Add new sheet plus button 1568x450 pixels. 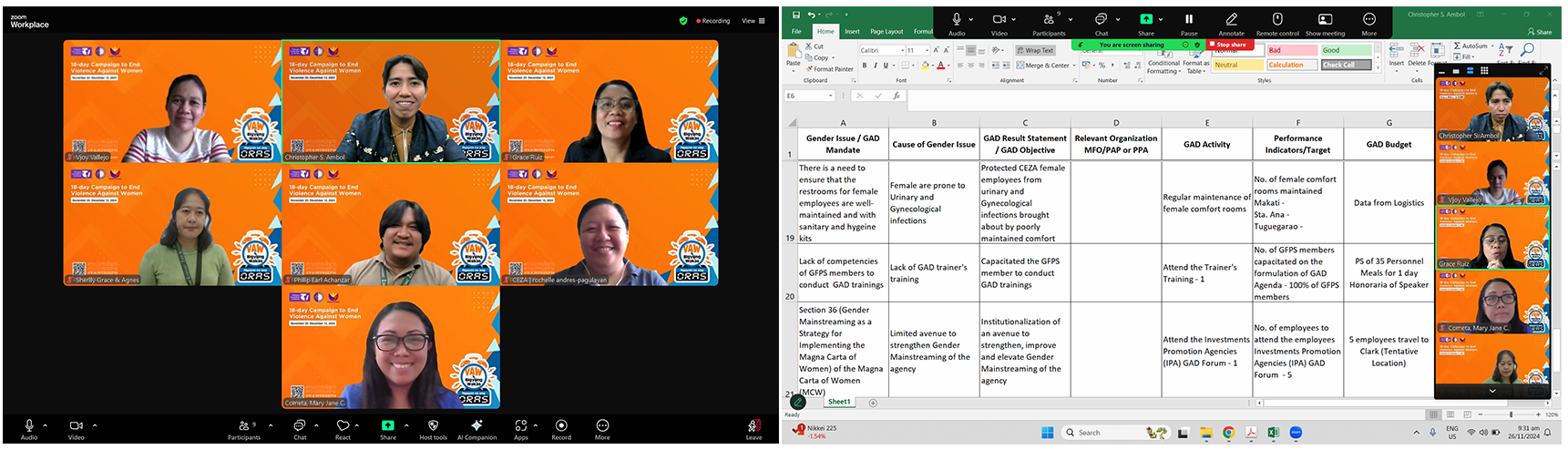tap(873, 403)
